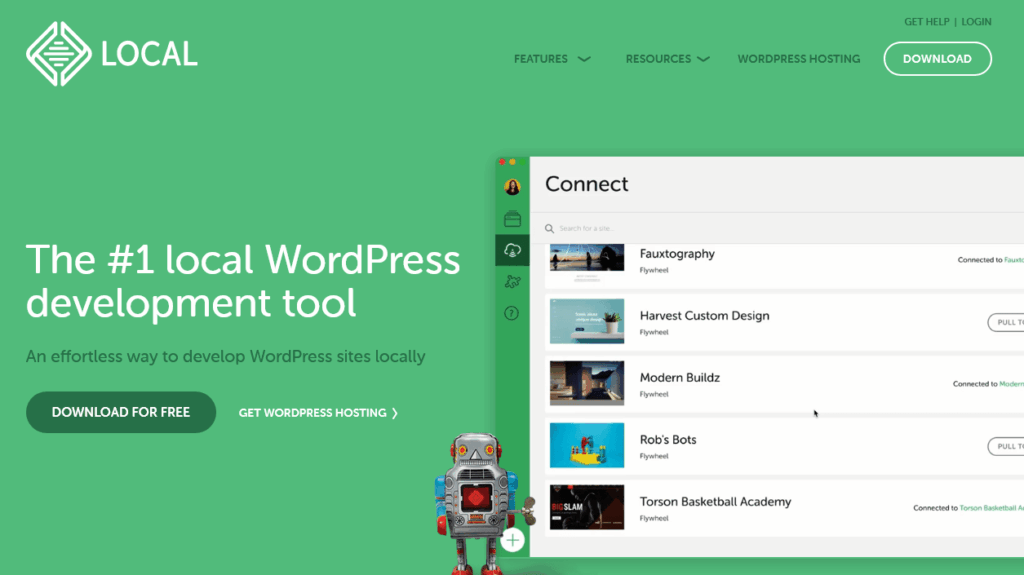Click the Download outlined button
Viewport: 1024px width, 575px height.
pyautogui.click(x=937, y=59)
